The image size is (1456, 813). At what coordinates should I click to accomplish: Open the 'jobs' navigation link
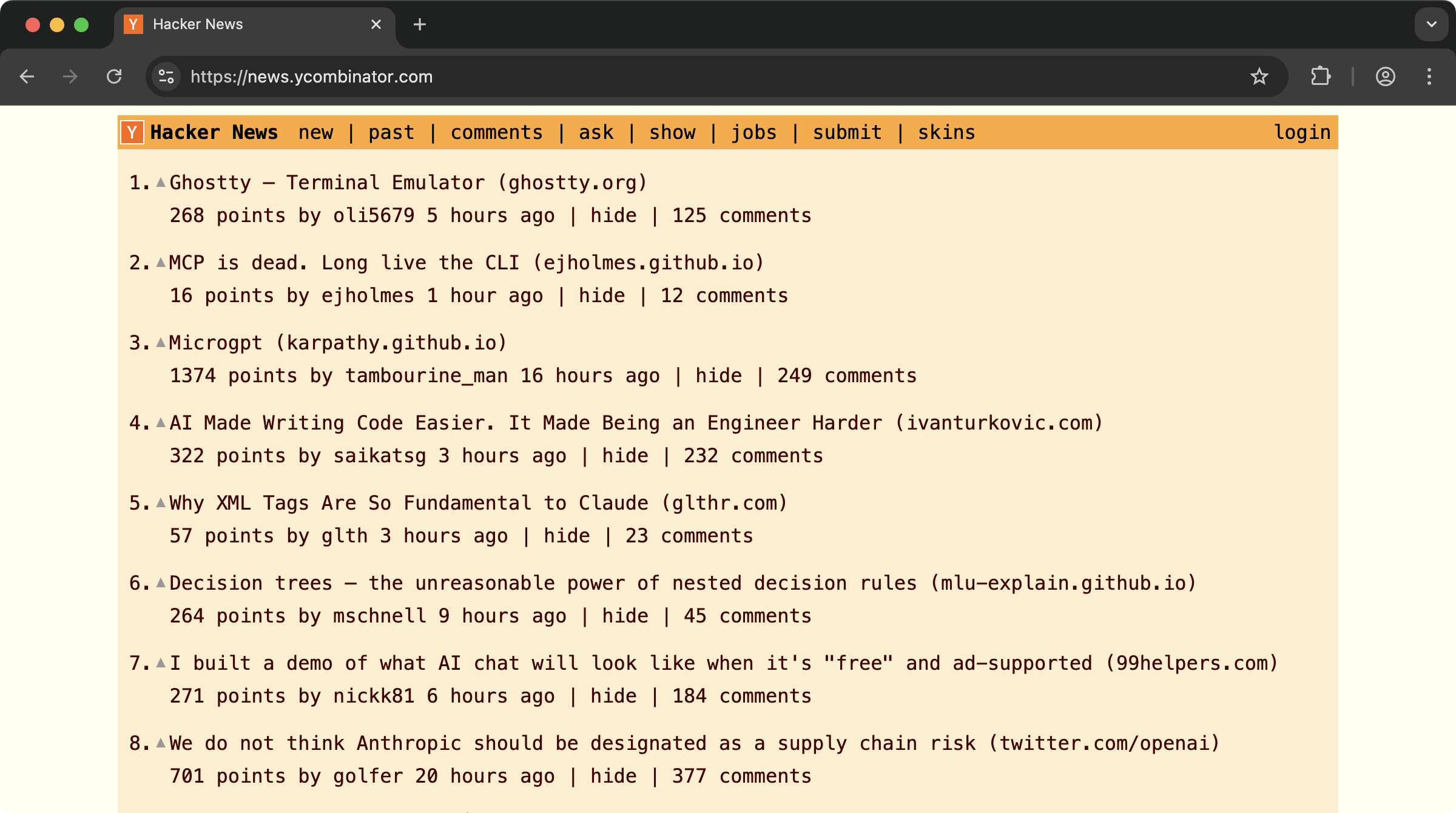[753, 132]
